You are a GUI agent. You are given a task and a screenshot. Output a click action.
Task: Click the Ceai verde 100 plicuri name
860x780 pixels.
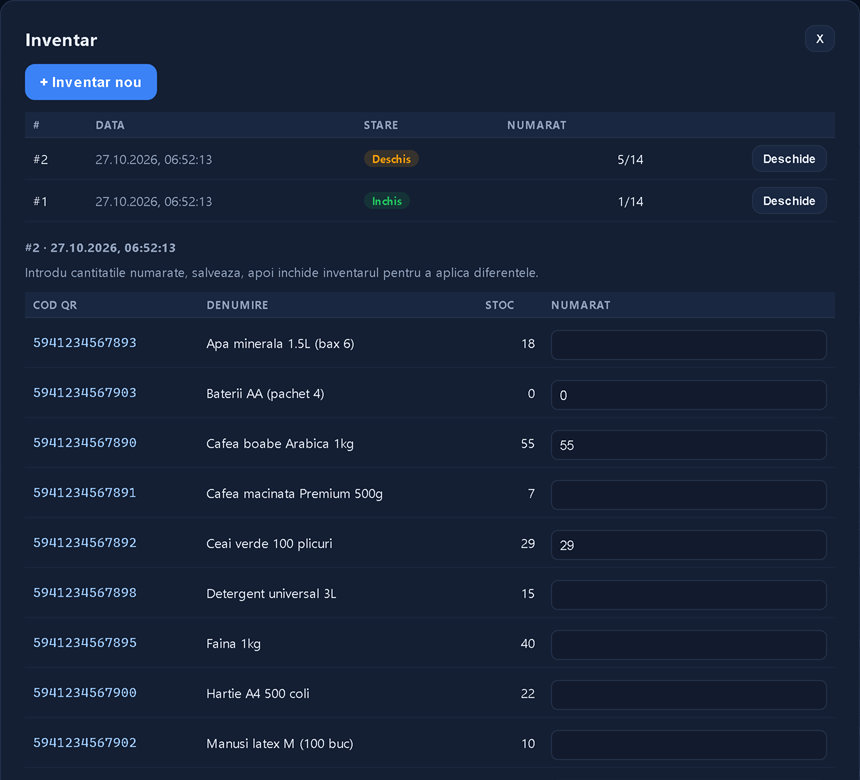(269, 544)
